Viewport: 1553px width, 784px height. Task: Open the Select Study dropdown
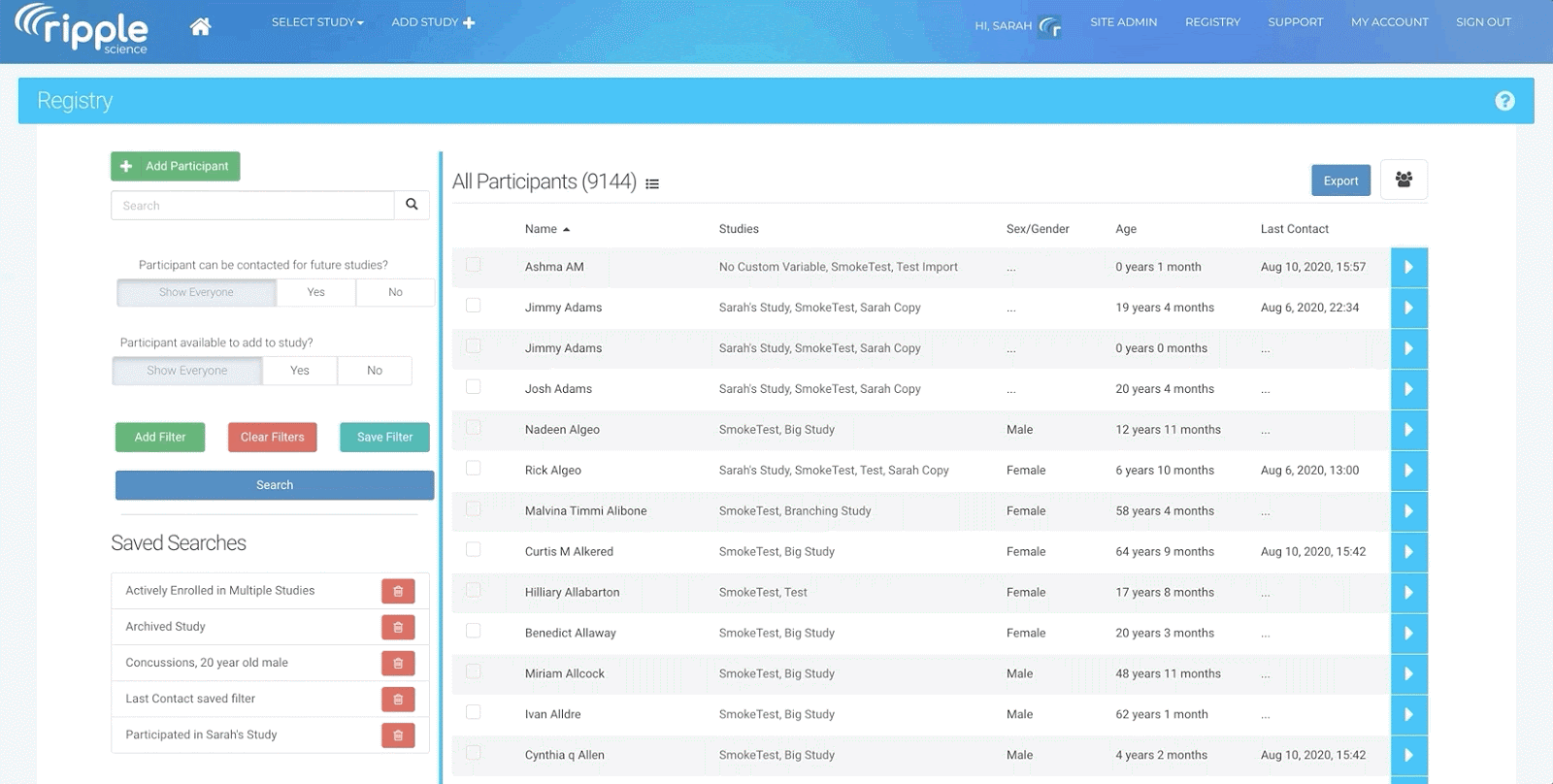317,22
